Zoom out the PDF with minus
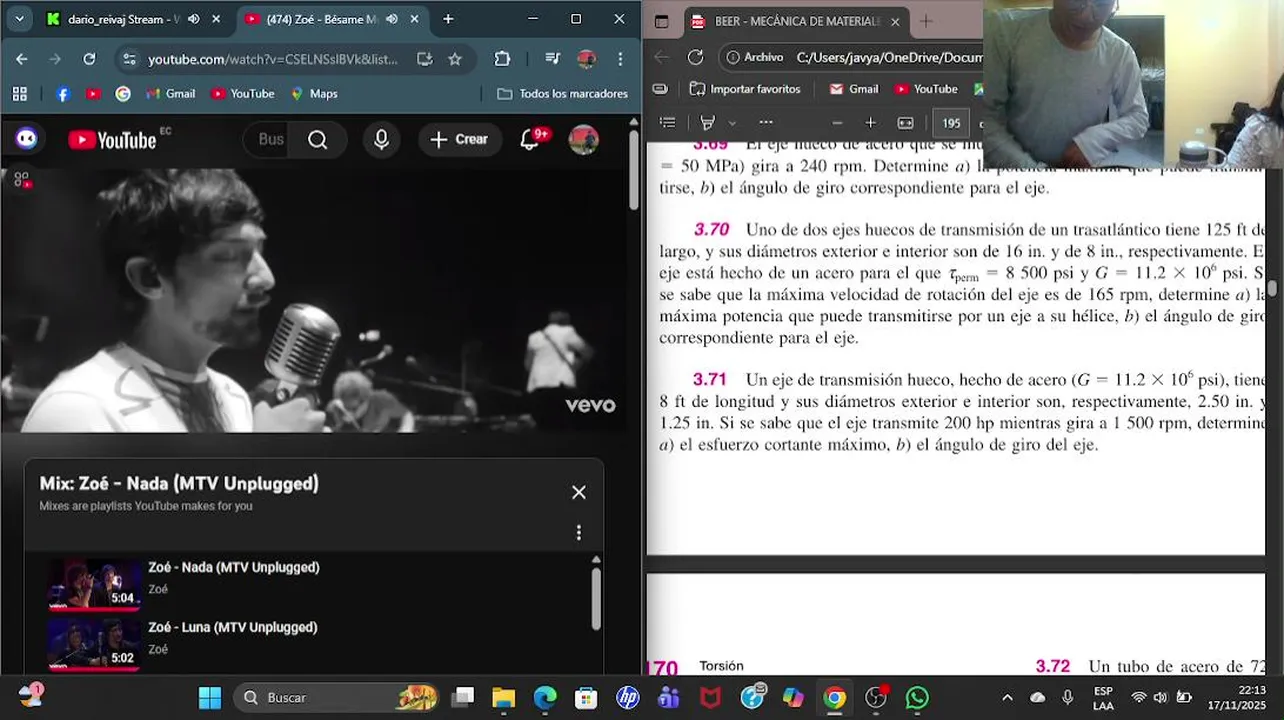 [x=838, y=123]
